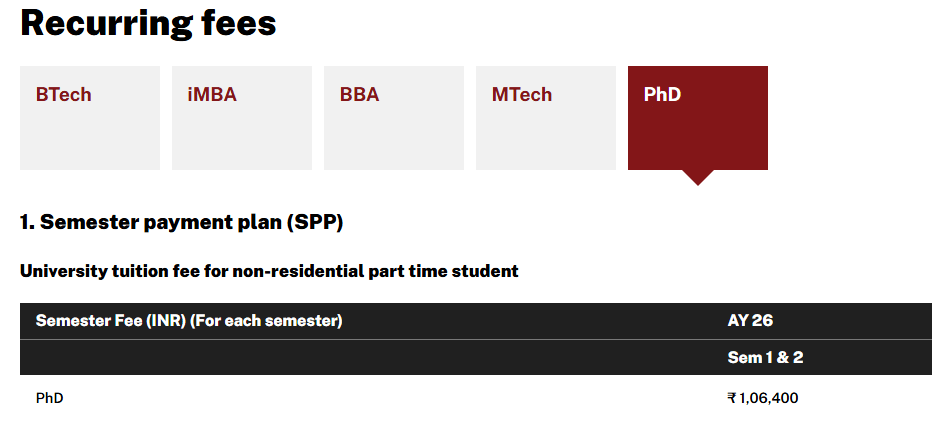The height and width of the screenshot is (435, 941).
Task: Click the number 1 in section heading
Action: pyautogui.click(x=25, y=223)
